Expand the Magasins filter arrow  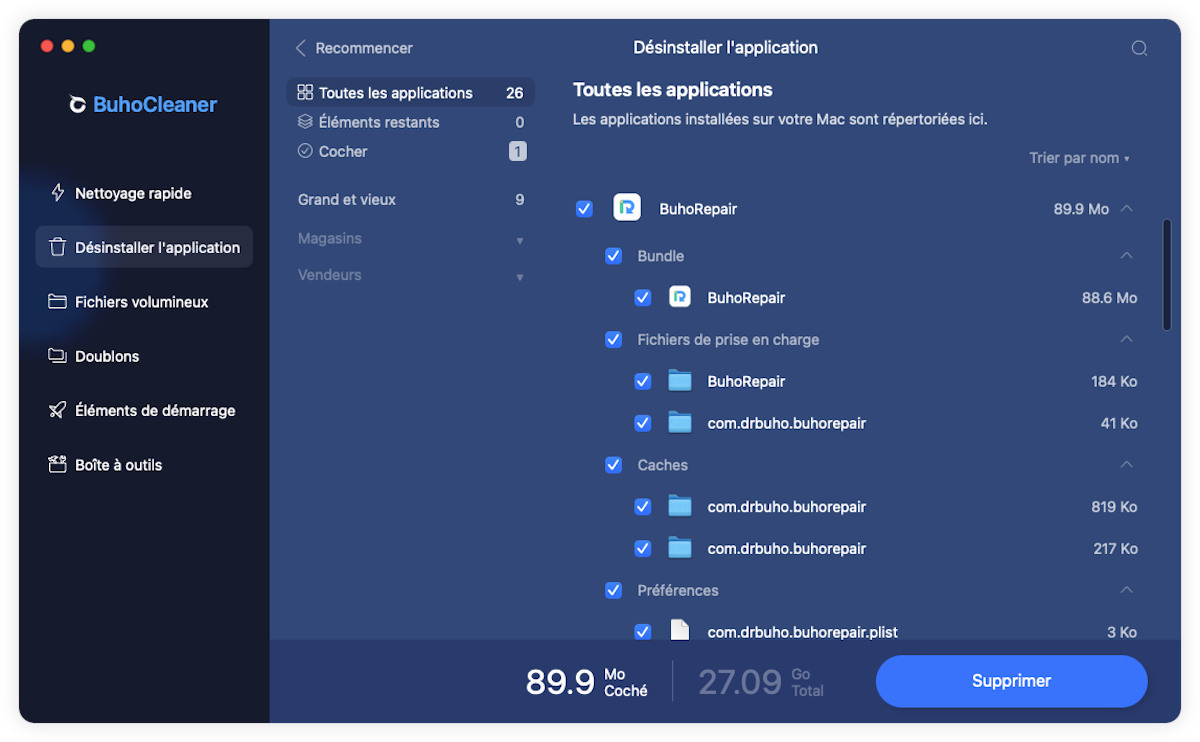[x=520, y=240]
